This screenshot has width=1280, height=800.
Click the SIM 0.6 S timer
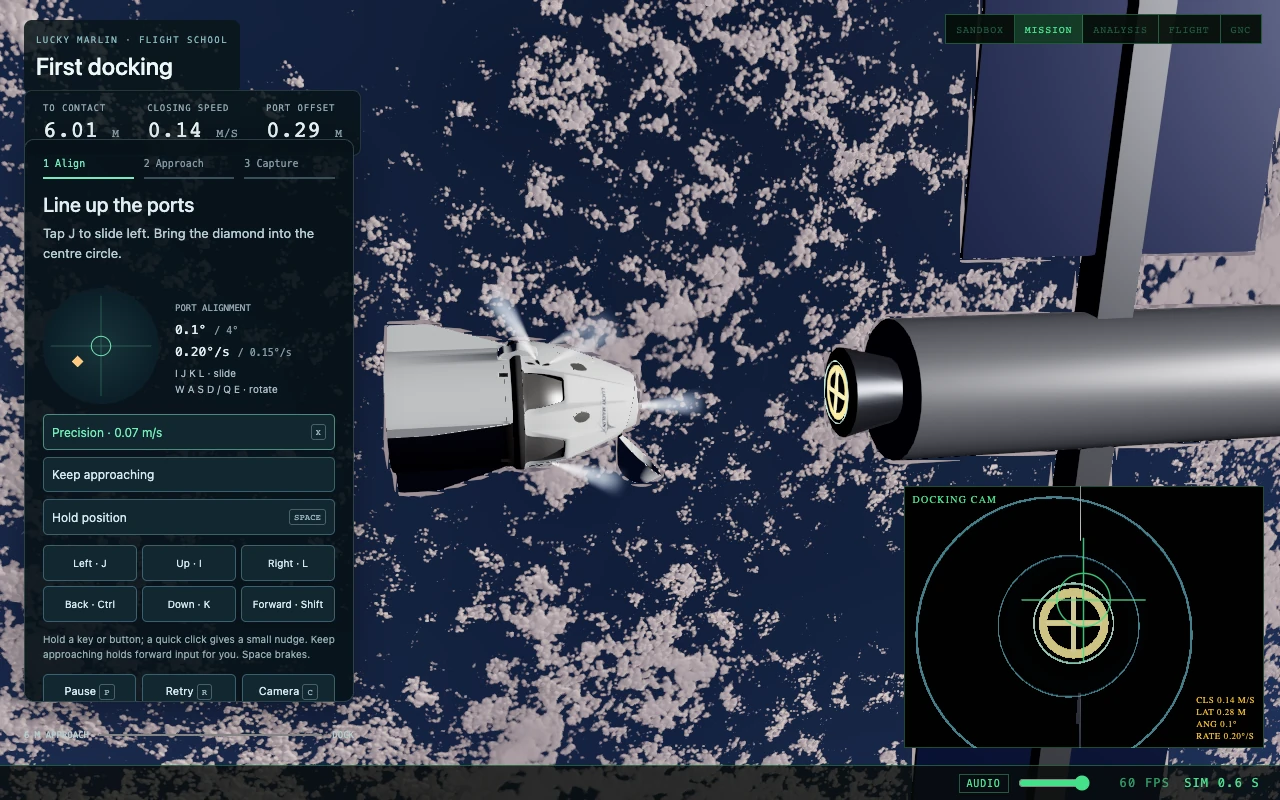[x=1221, y=783]
